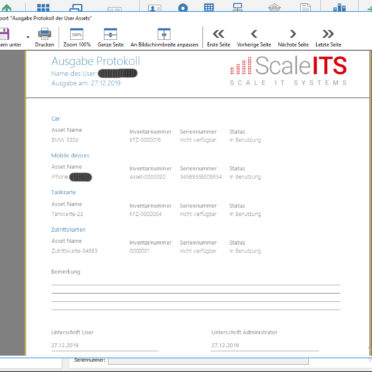Screen dimensions: 372x372
Task: Click the blue table grid icon in background ribbon
Action: tap(209, 7)
